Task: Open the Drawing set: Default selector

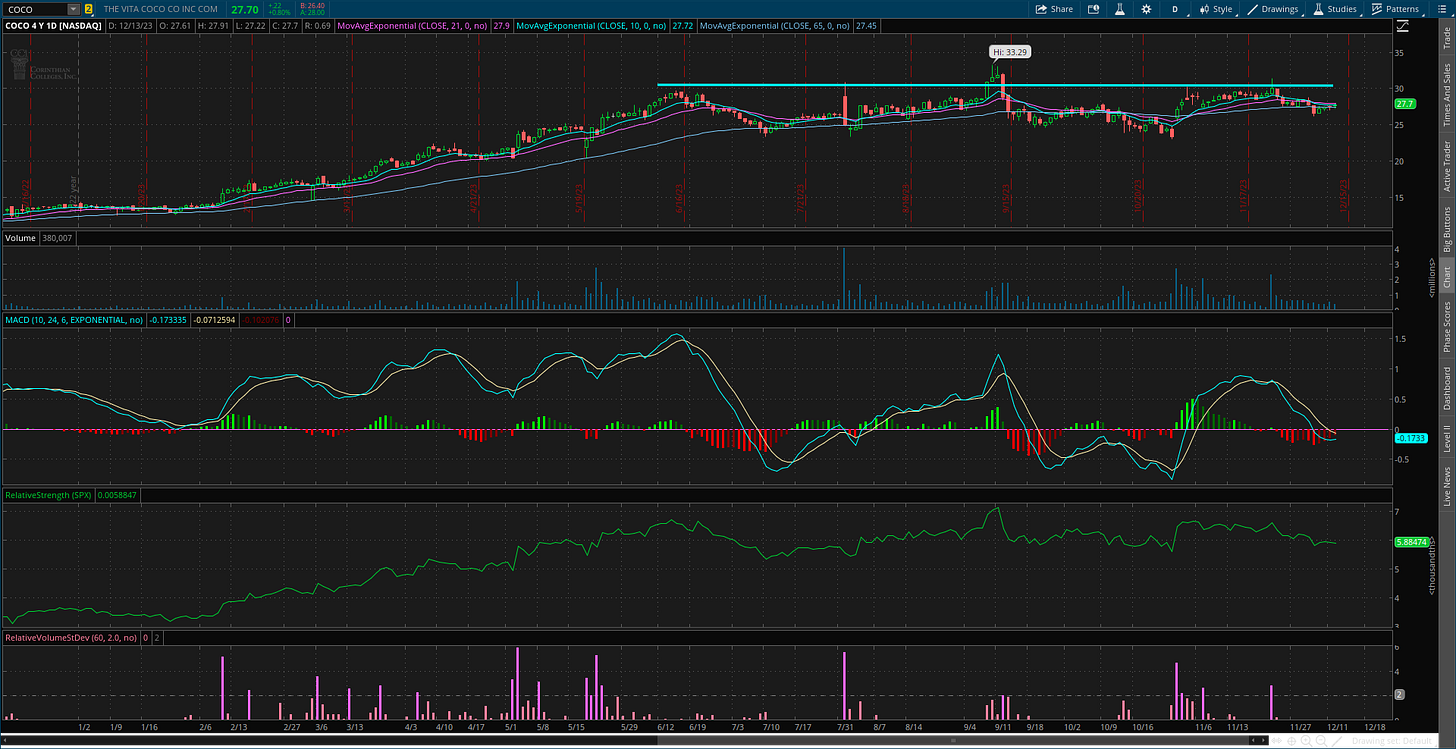Action: click(1392, 741)
